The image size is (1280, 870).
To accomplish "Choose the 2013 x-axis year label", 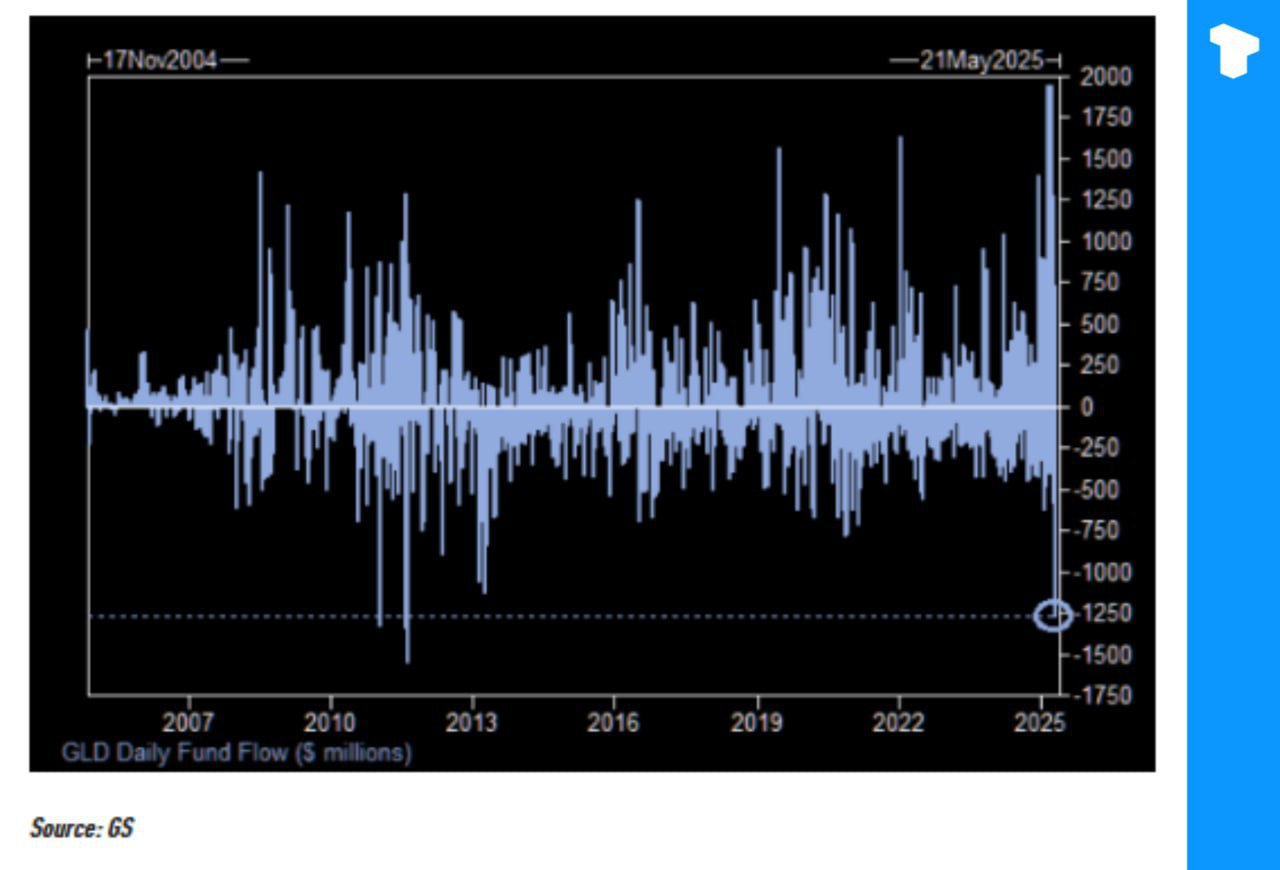I will pyautogui.click(x=472, y=722).
